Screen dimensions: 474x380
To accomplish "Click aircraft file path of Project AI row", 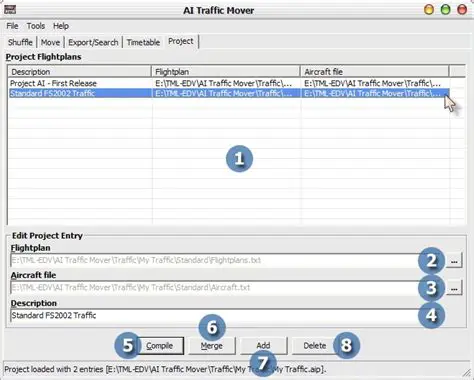I will 372,83.
